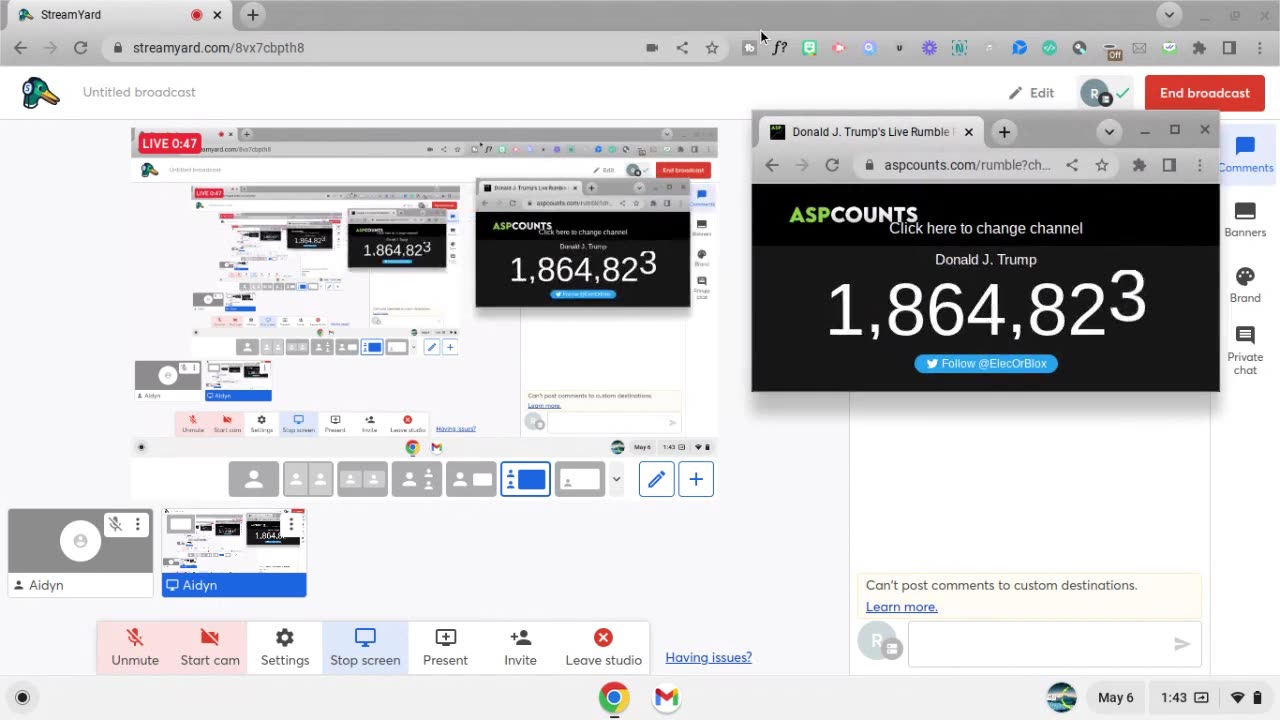Open the Private chat tab
The image size is (1280, 720).
point(1245,350)
